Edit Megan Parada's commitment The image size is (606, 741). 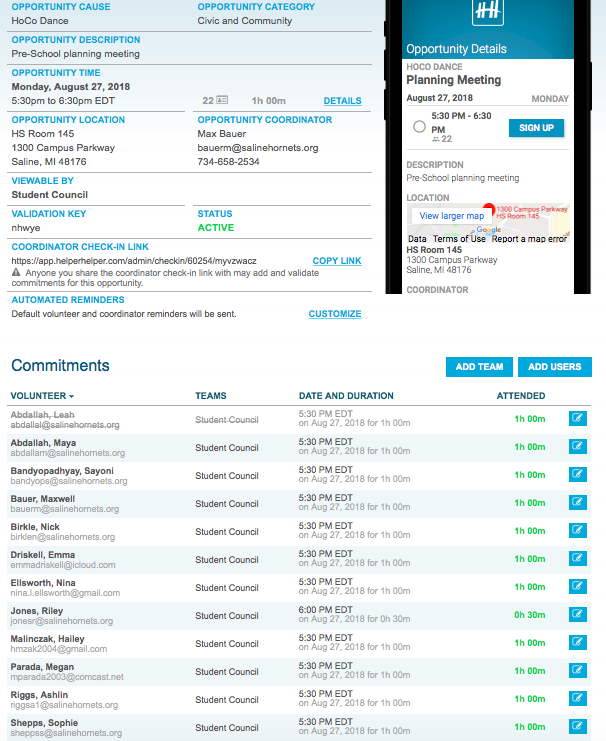pyautogui.click(x=578, y=670)
